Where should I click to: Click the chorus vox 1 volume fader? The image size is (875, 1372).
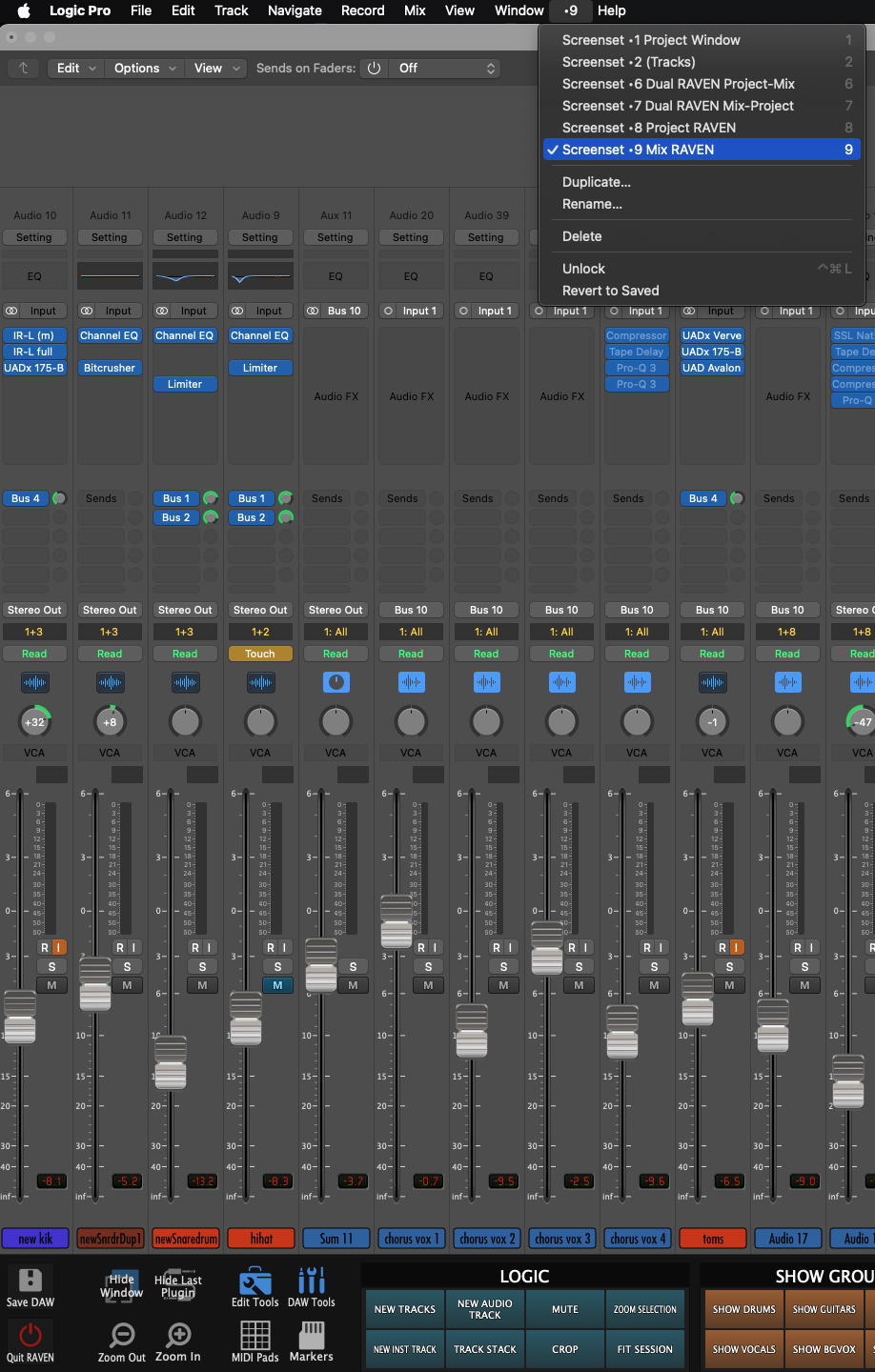[x=397, y=921]
